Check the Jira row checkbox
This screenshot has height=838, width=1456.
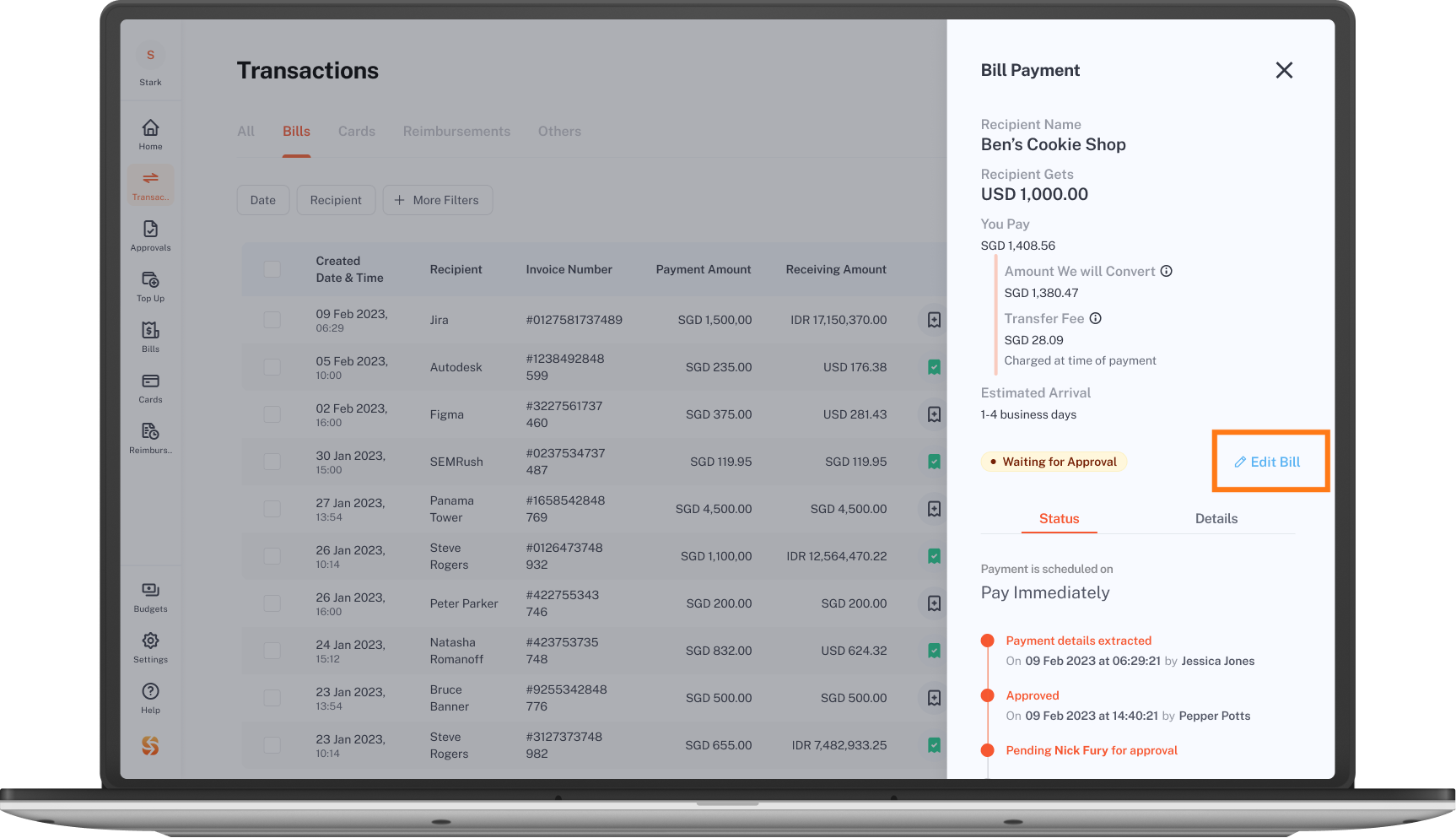272,320
